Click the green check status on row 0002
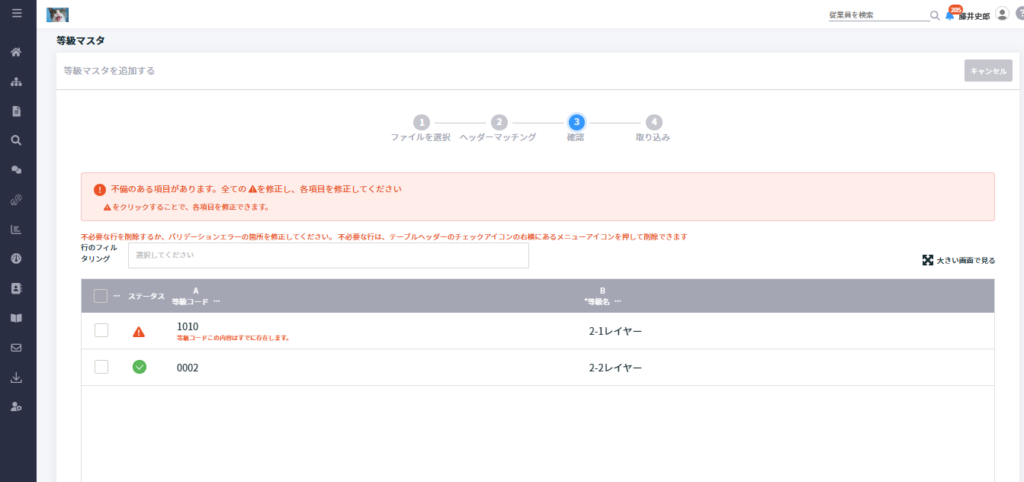 139,367
